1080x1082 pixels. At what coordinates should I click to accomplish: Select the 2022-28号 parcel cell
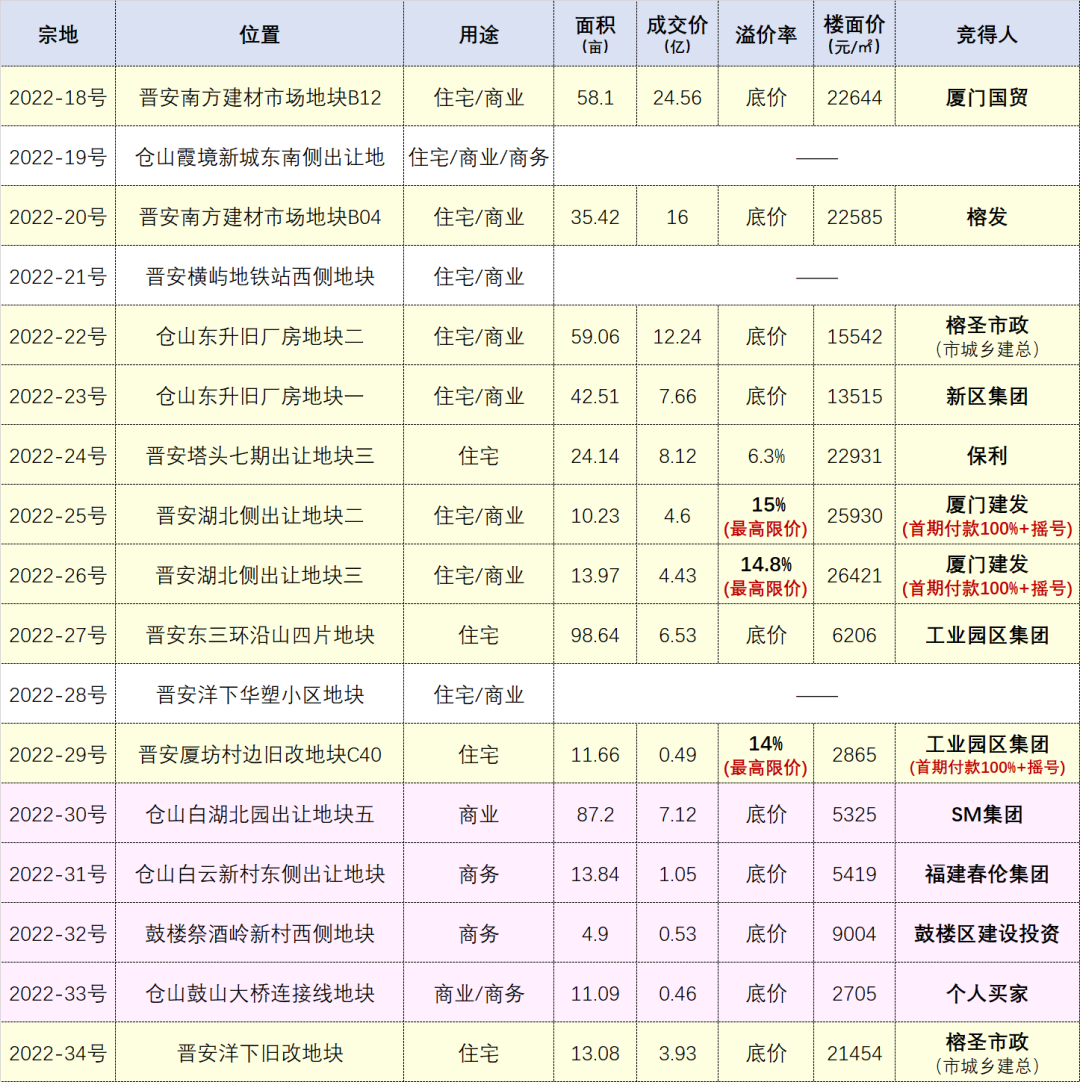tap(58, 694)
